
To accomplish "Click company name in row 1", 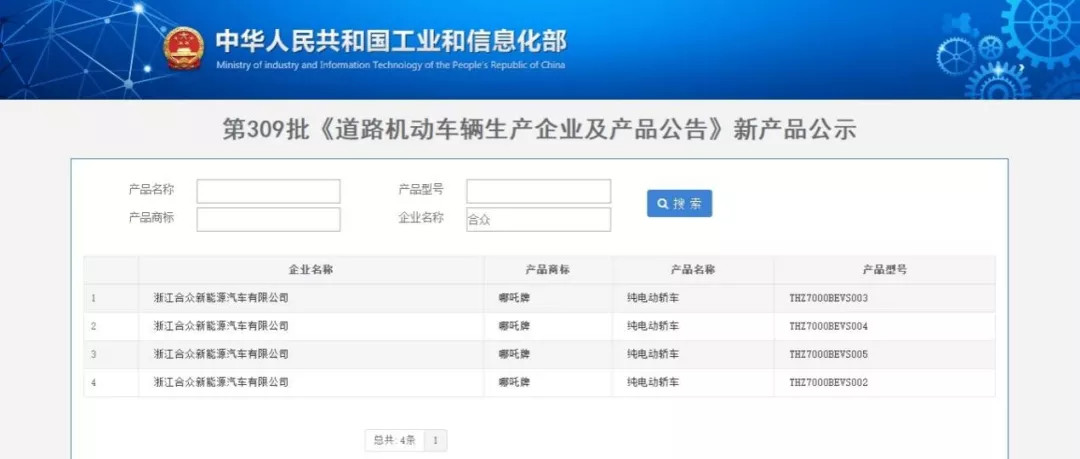I will (x=221, y=298).
